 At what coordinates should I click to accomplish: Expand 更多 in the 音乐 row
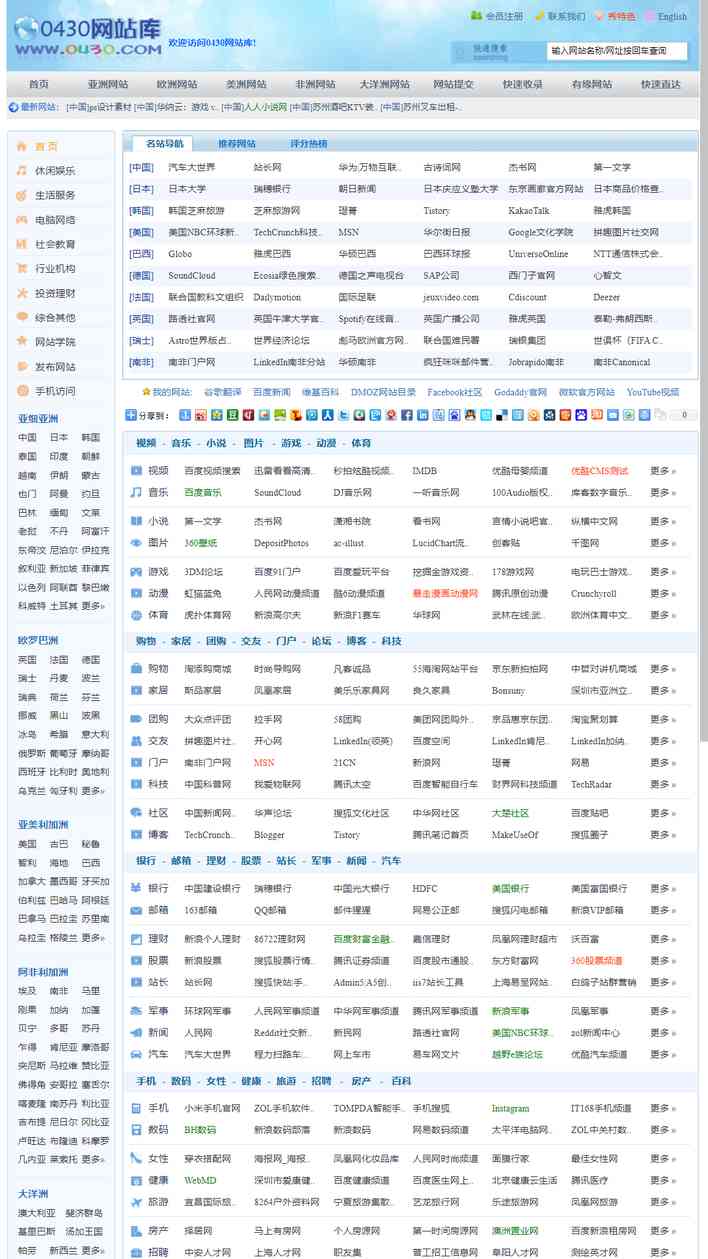663,492
